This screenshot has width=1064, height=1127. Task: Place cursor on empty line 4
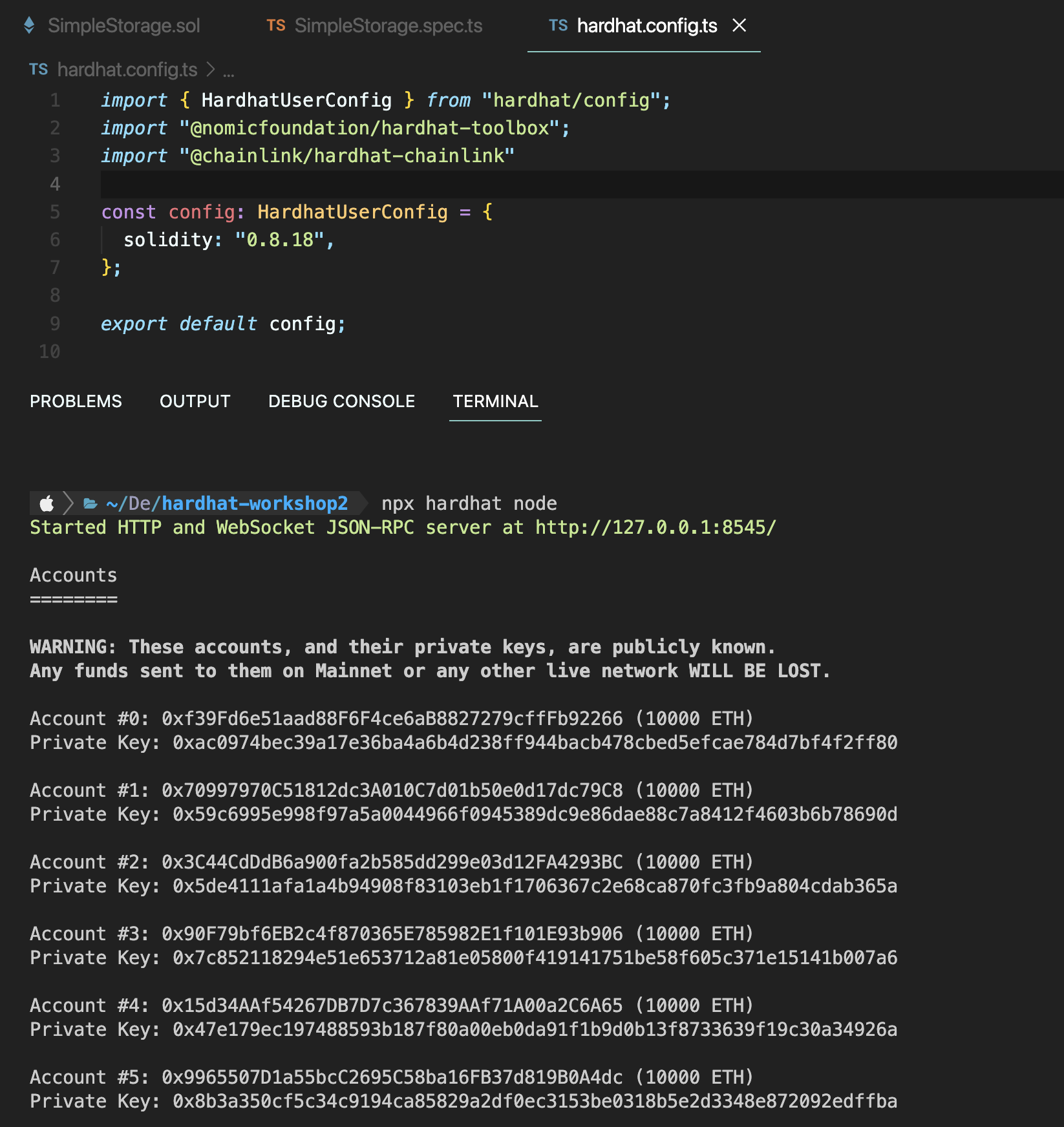582,184
